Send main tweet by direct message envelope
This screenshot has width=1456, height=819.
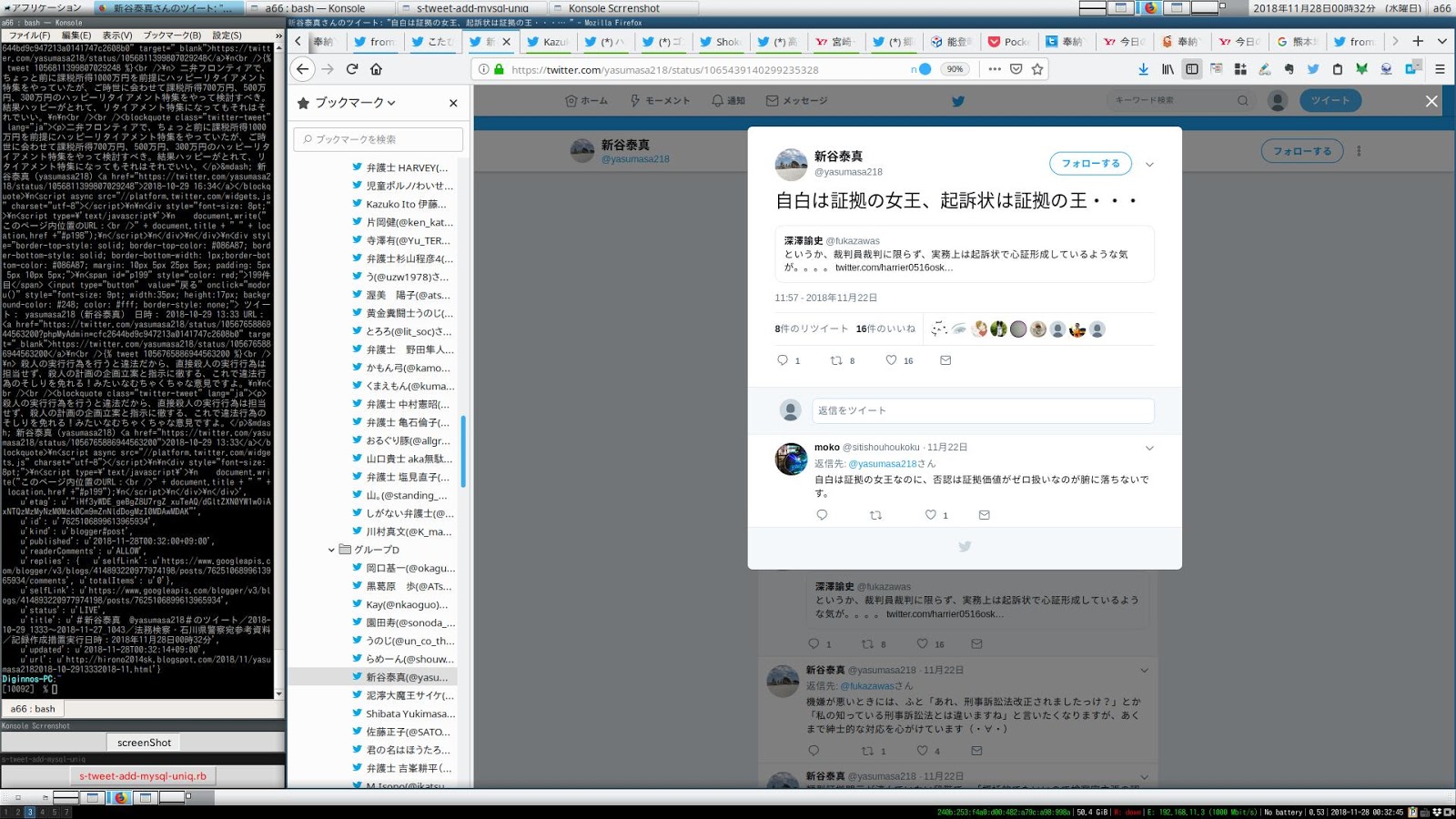point(945,360)
